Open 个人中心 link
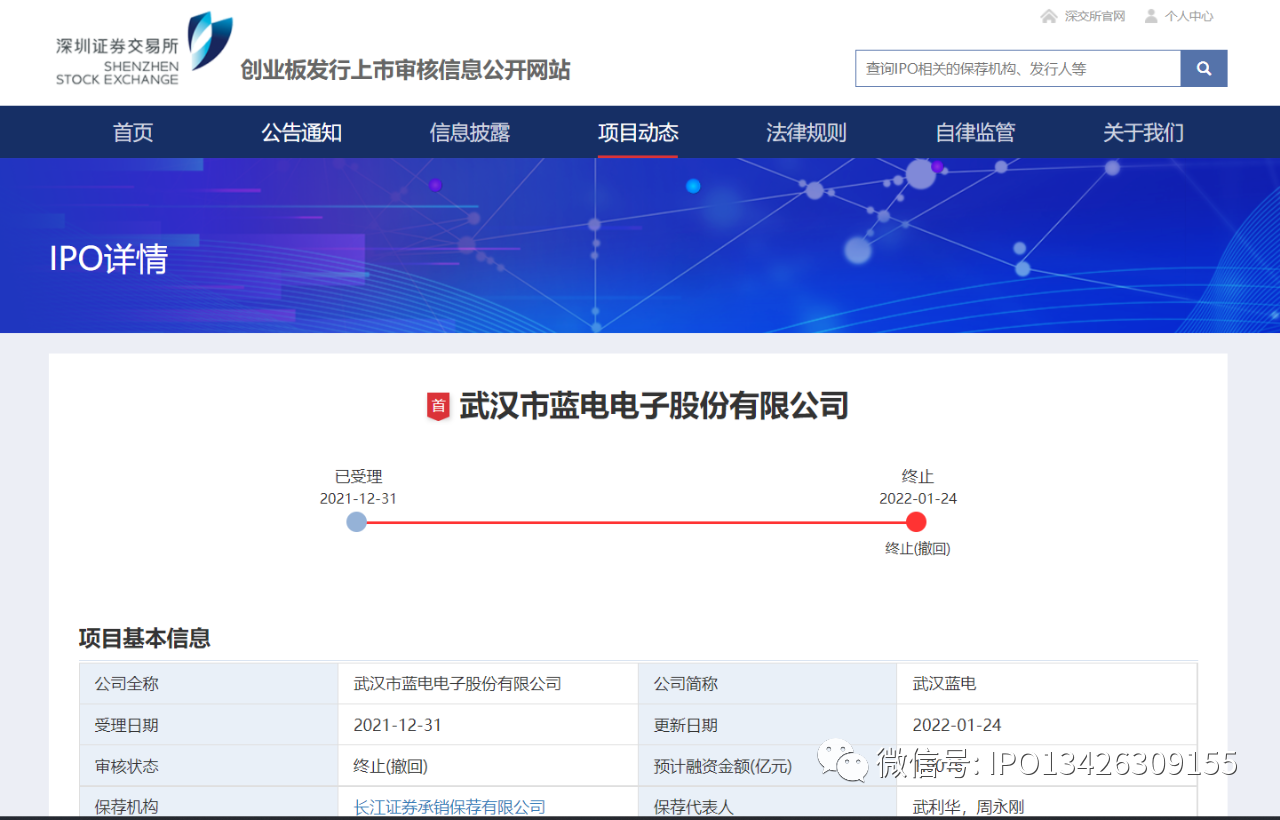 pyautogui.click(x=1189, y=16)
